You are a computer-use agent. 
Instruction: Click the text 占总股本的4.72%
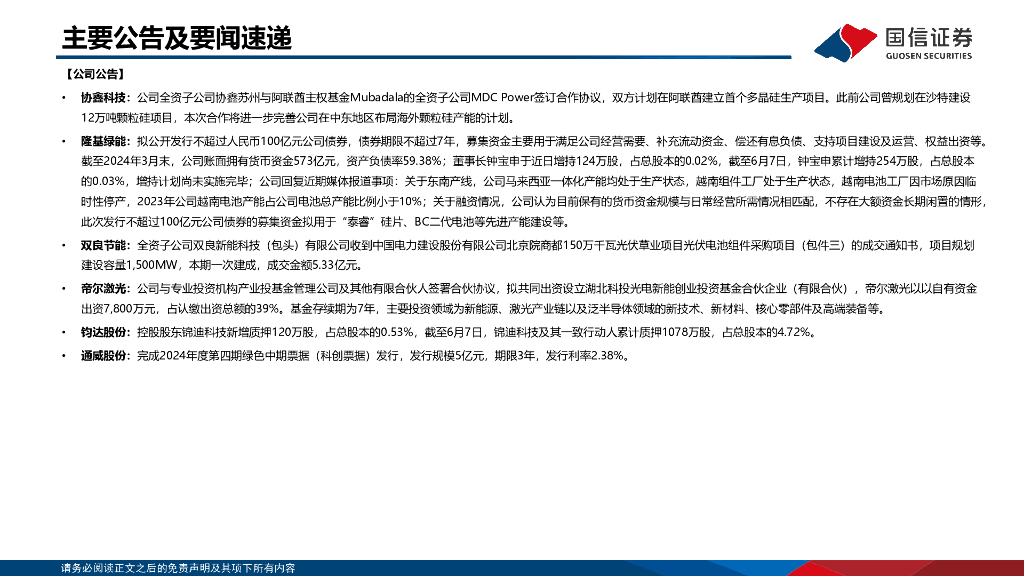point(768,332)
